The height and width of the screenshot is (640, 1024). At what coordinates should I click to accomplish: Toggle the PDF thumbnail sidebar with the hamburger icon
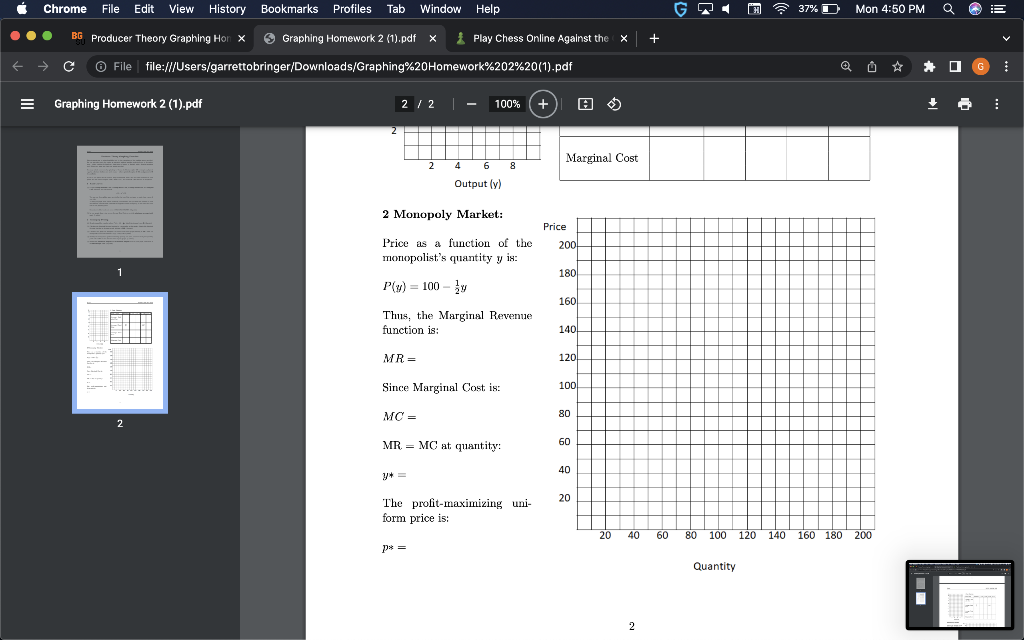27,104
